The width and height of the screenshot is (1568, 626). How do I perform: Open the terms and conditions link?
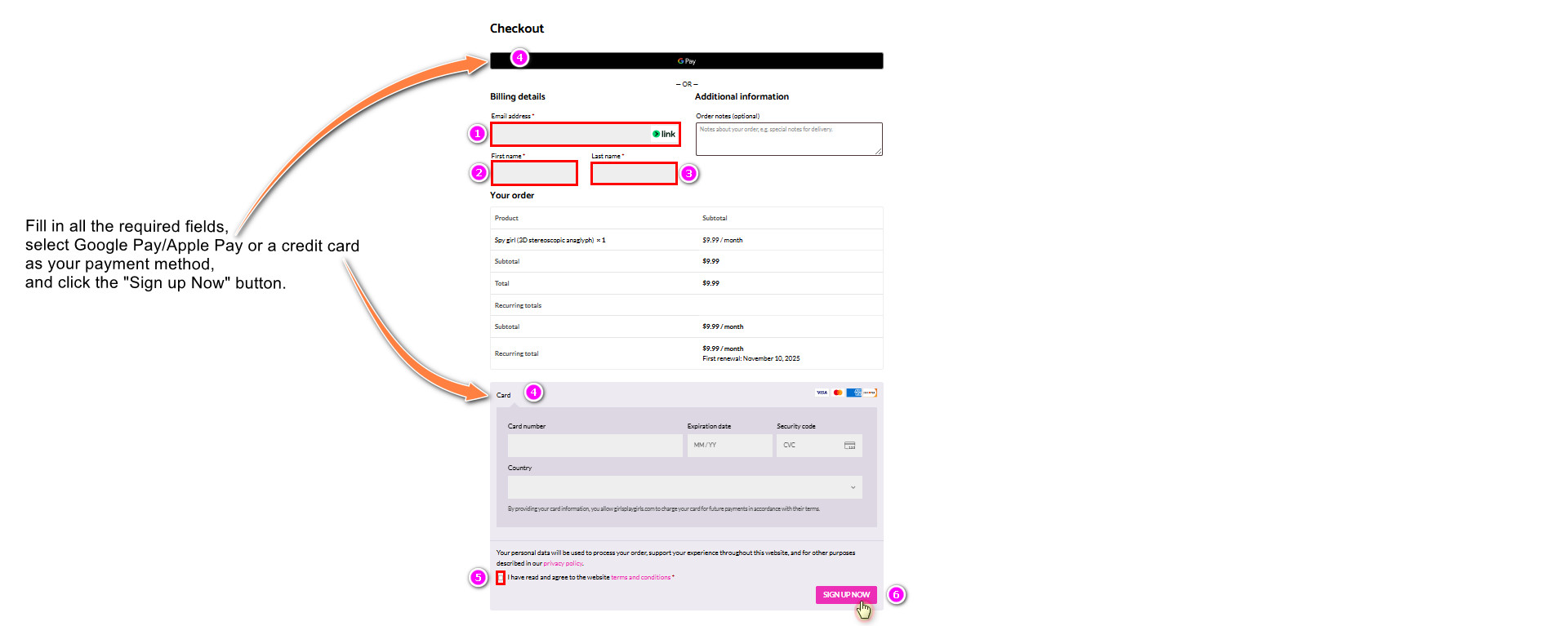640,578
